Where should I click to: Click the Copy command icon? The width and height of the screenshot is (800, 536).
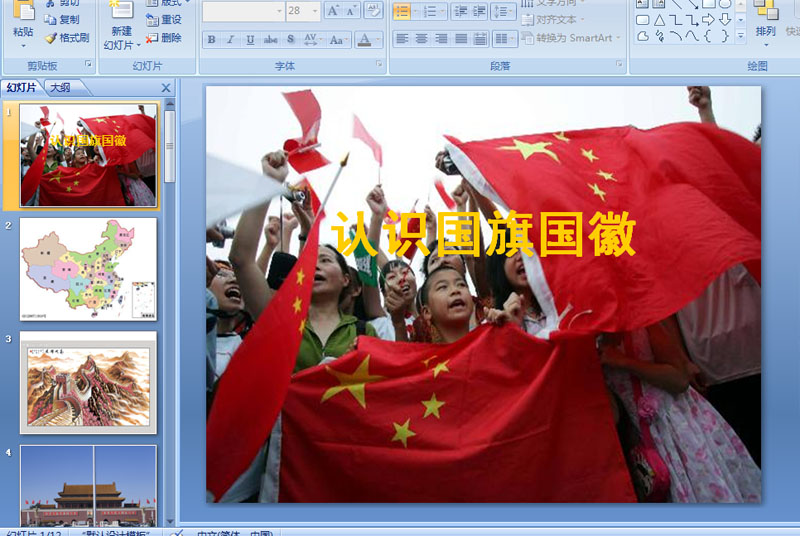click(61, 19)
